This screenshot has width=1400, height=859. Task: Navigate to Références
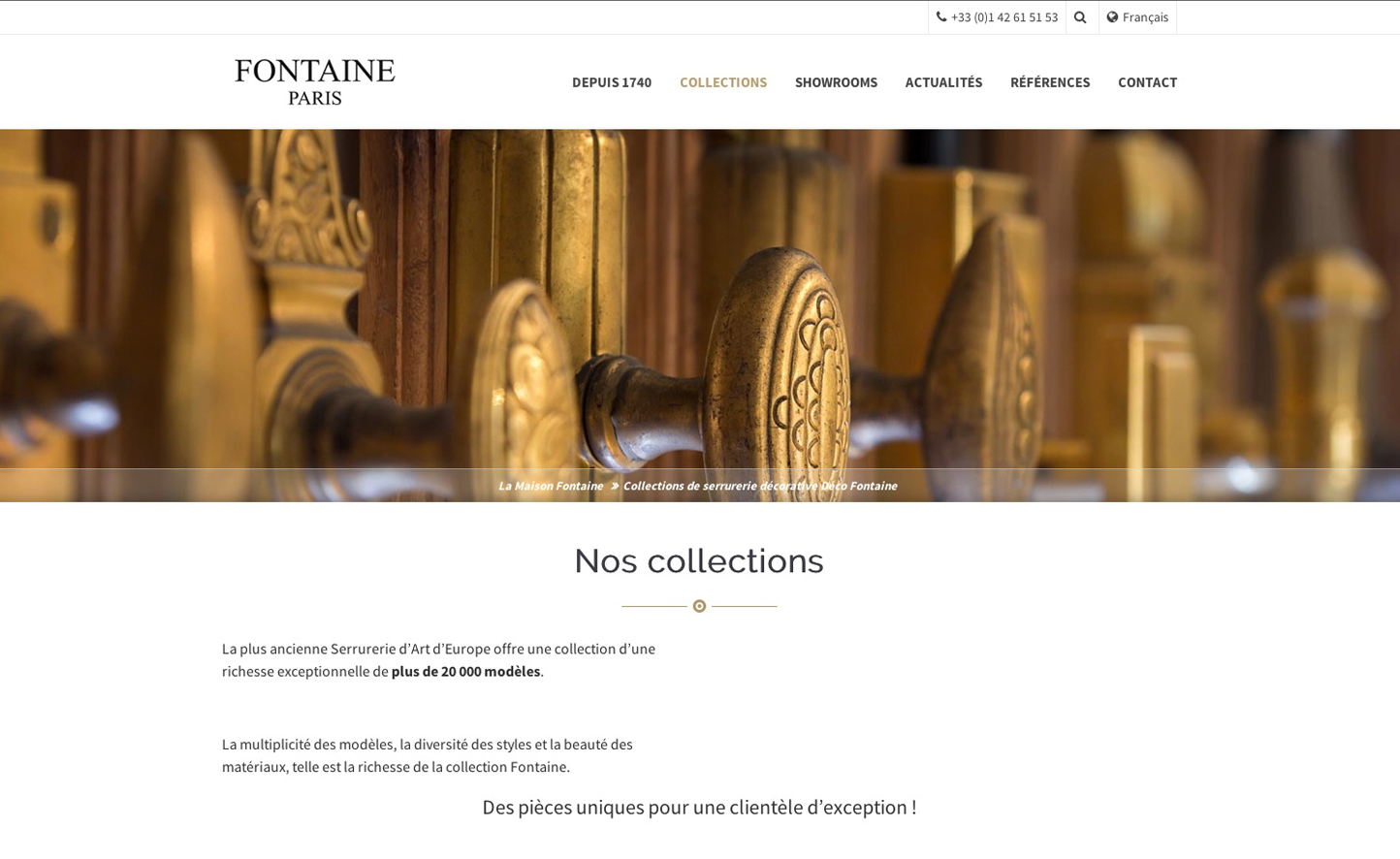1050,82
